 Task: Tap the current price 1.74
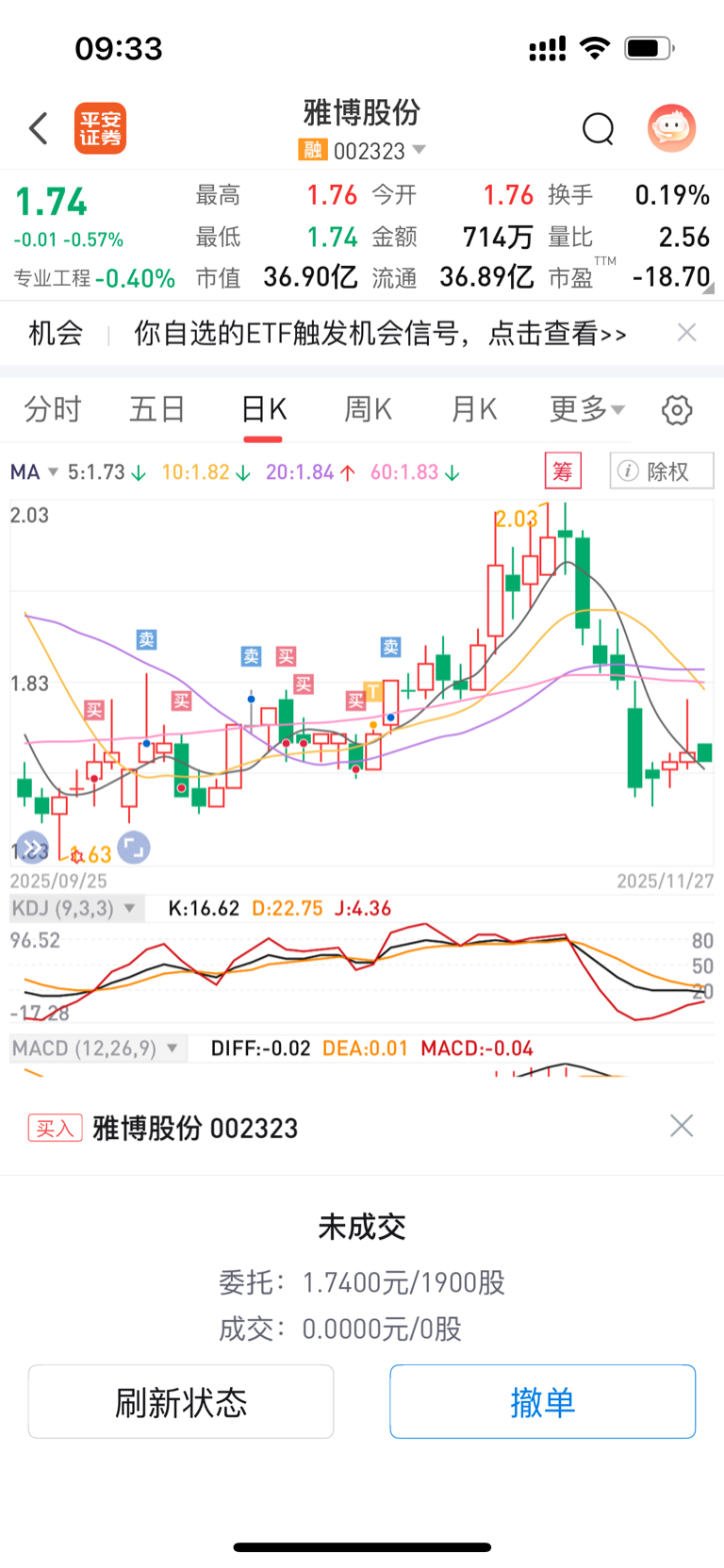click(52, 202)
